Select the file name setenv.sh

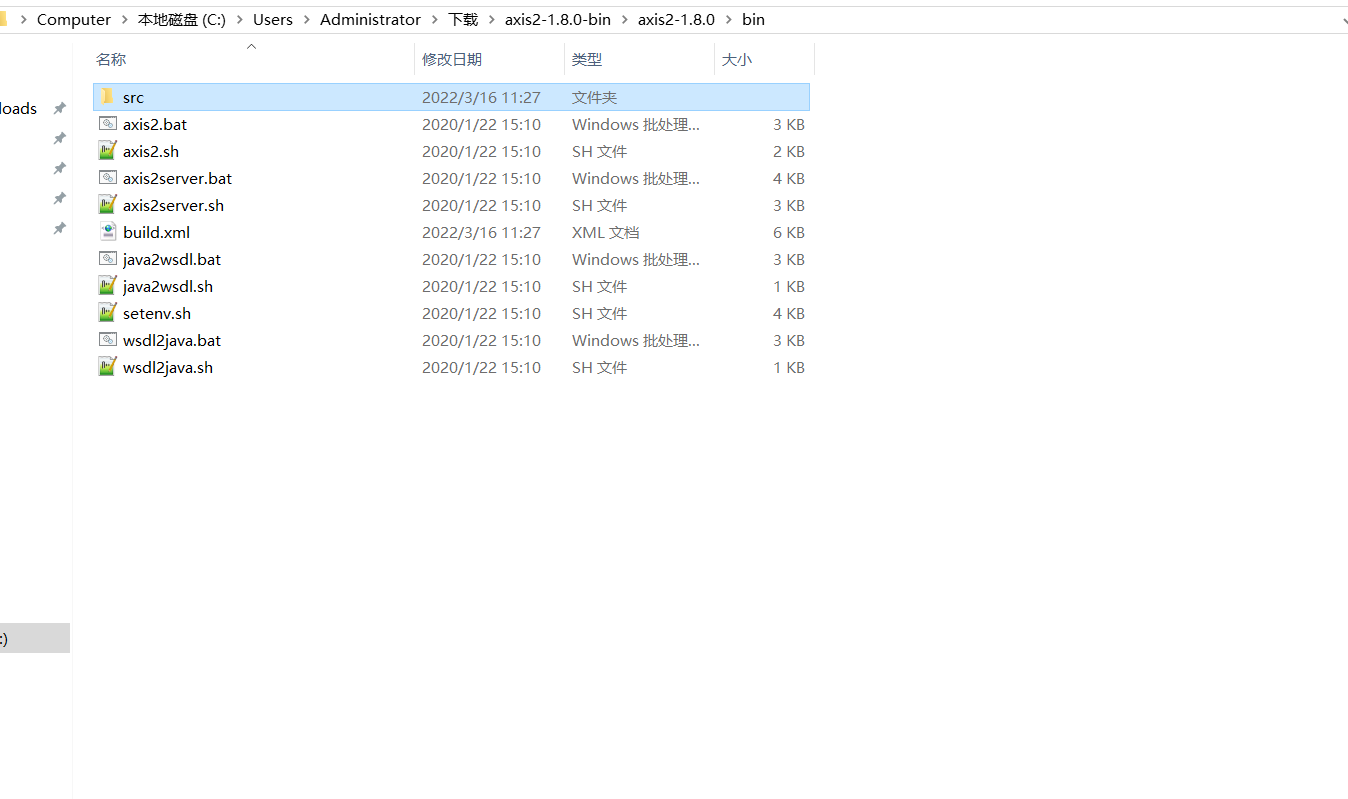(x=157, y=313)
